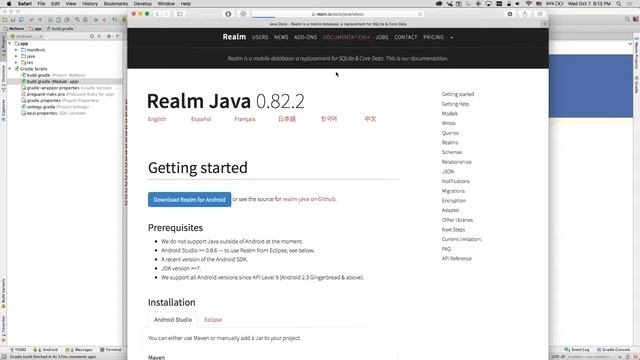Open the Apple menu
This screenshot has width=640, height=360.
click(x=9, y=4)
